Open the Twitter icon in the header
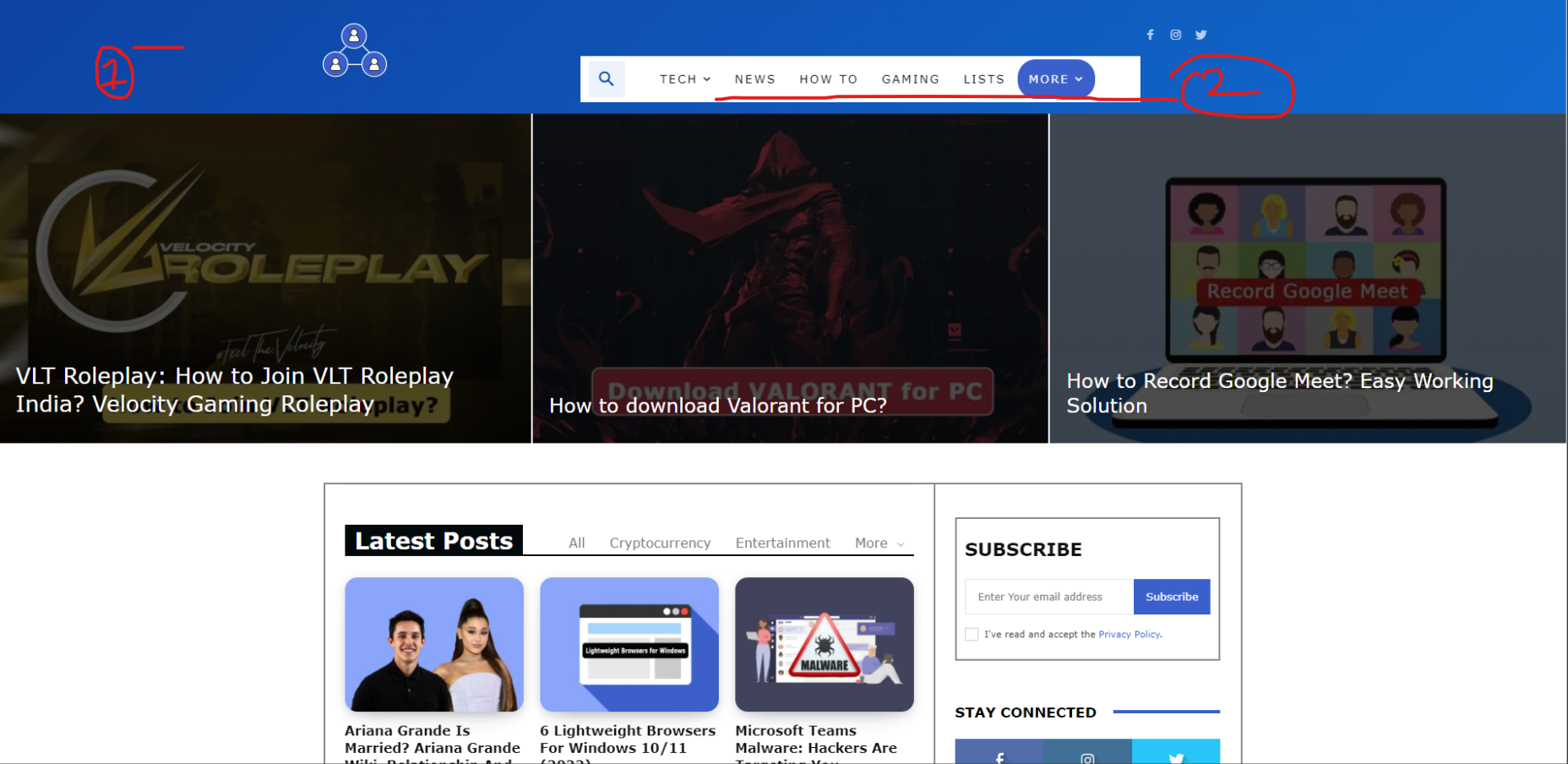Image resolution: width=1568 pixels, height=764 pixels. tap(1201, 35)
